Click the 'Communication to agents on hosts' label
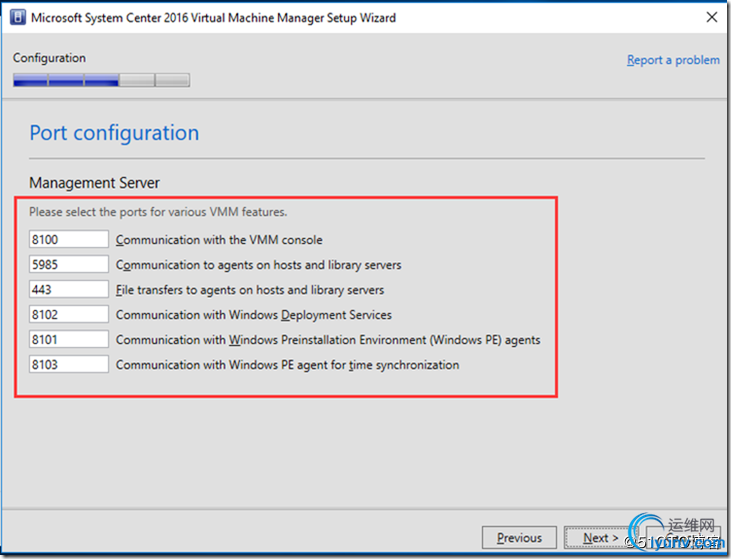This screenshot has height=559, width=731. tap(258, 265)
